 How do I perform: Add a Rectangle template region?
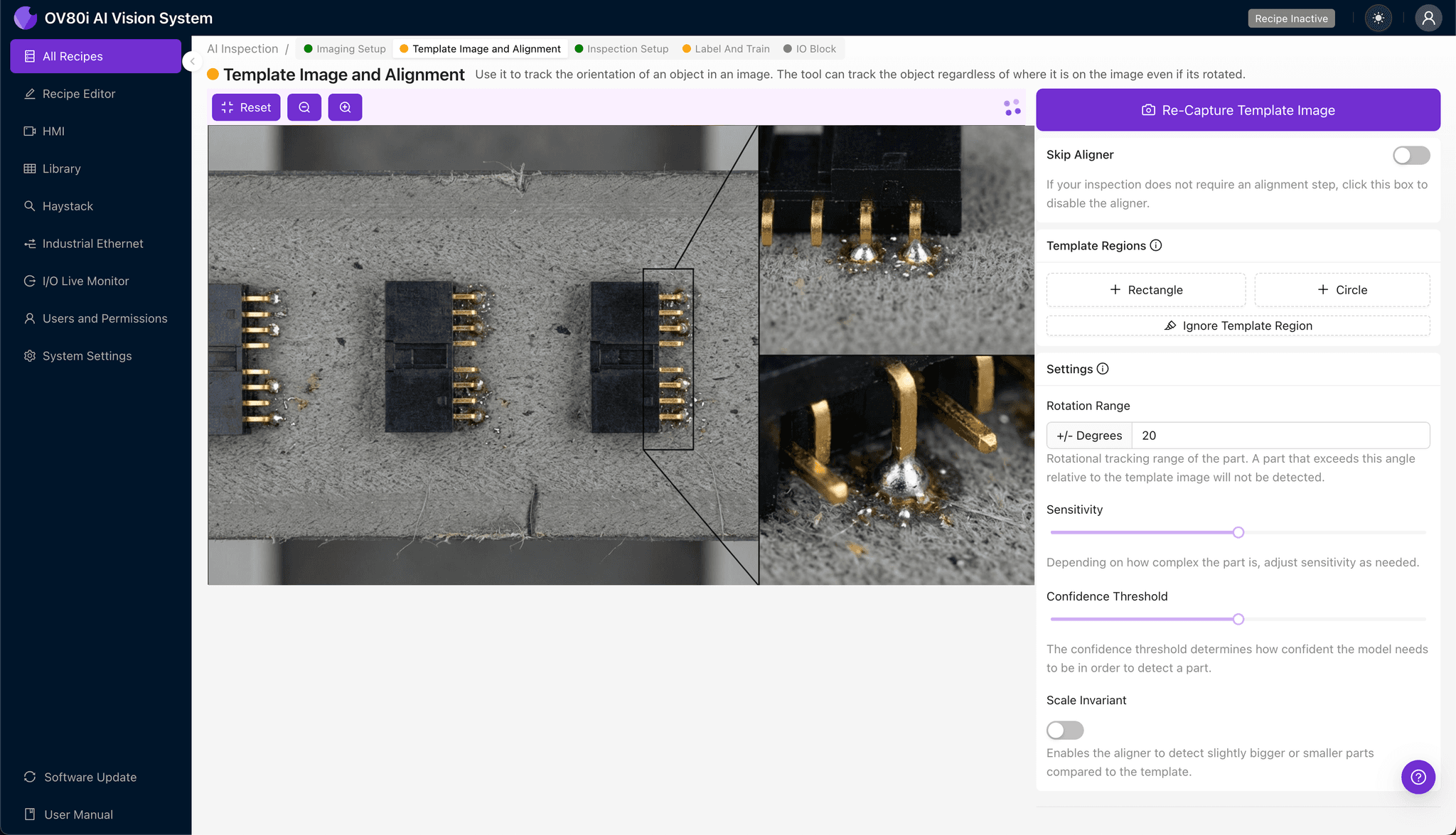coord(1146,290)
